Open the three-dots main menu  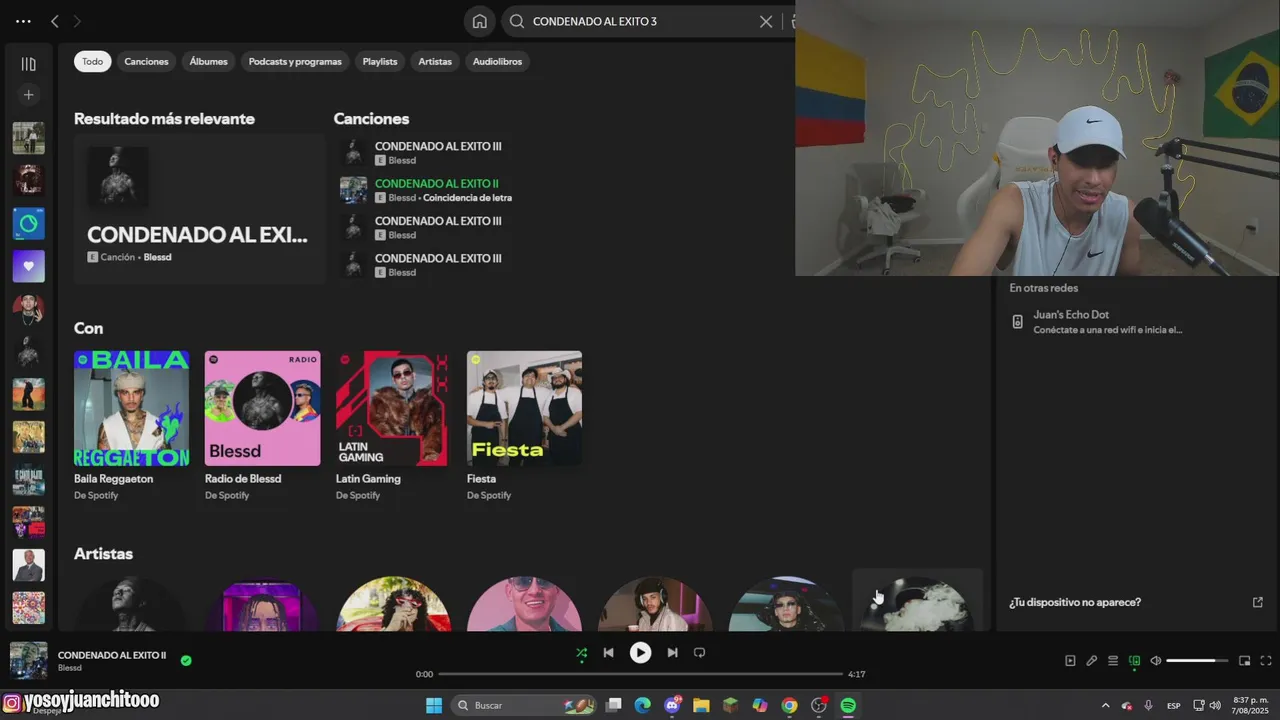[x=23, y=21]
